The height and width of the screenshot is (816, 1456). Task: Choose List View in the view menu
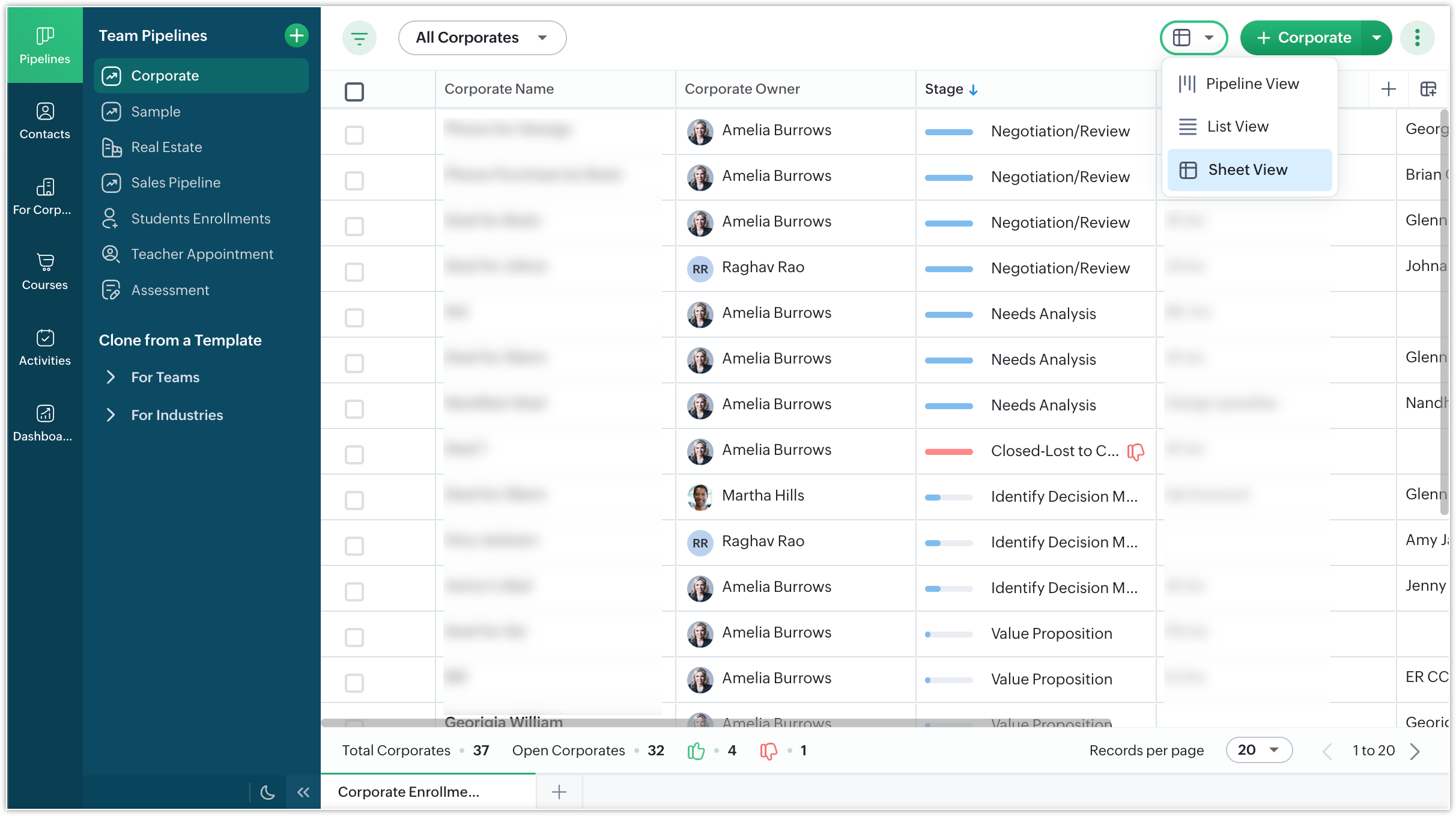[x=1237, y=127]
